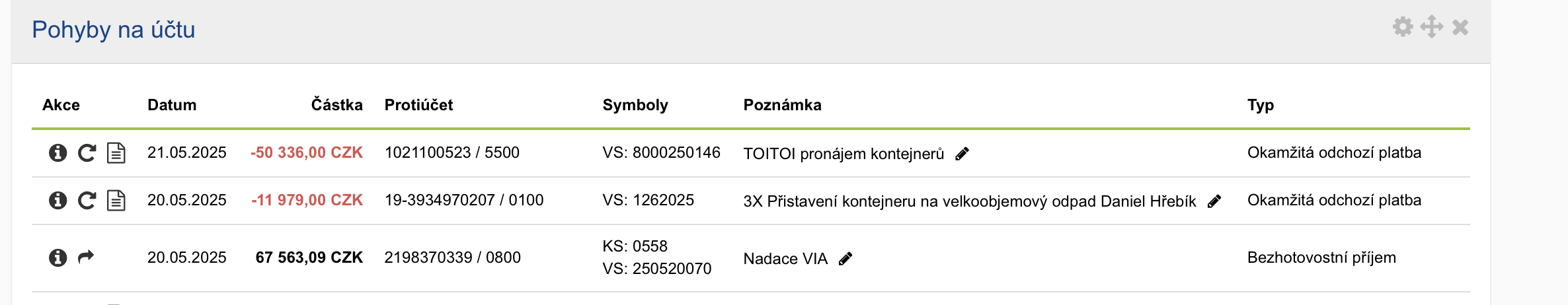This screenshot has height=305, width=1568.
Task: Reply with payment to Nadace VIA
Action: point(87,257)
